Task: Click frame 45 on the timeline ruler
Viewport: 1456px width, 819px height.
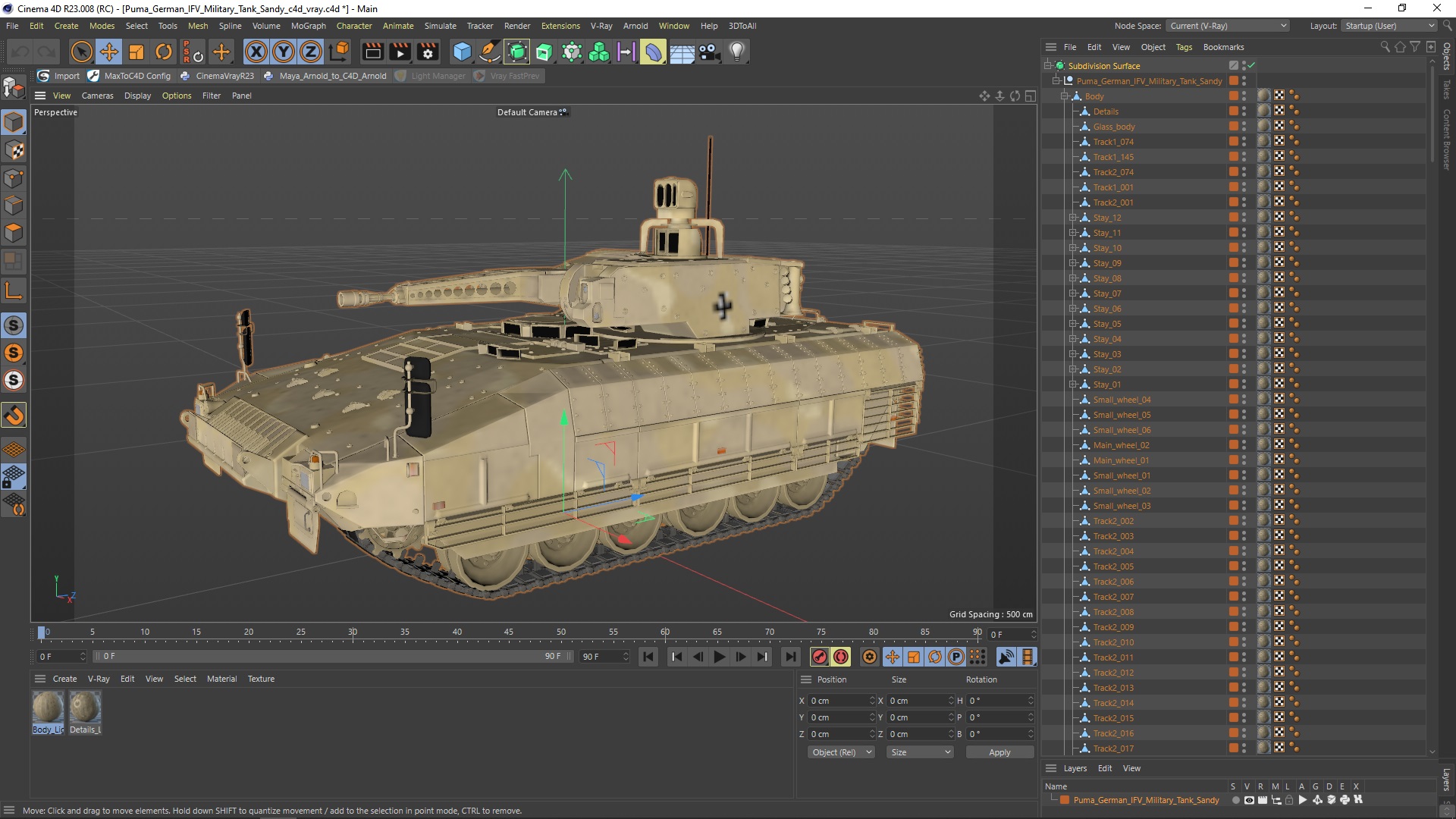Action: point(508,632)
